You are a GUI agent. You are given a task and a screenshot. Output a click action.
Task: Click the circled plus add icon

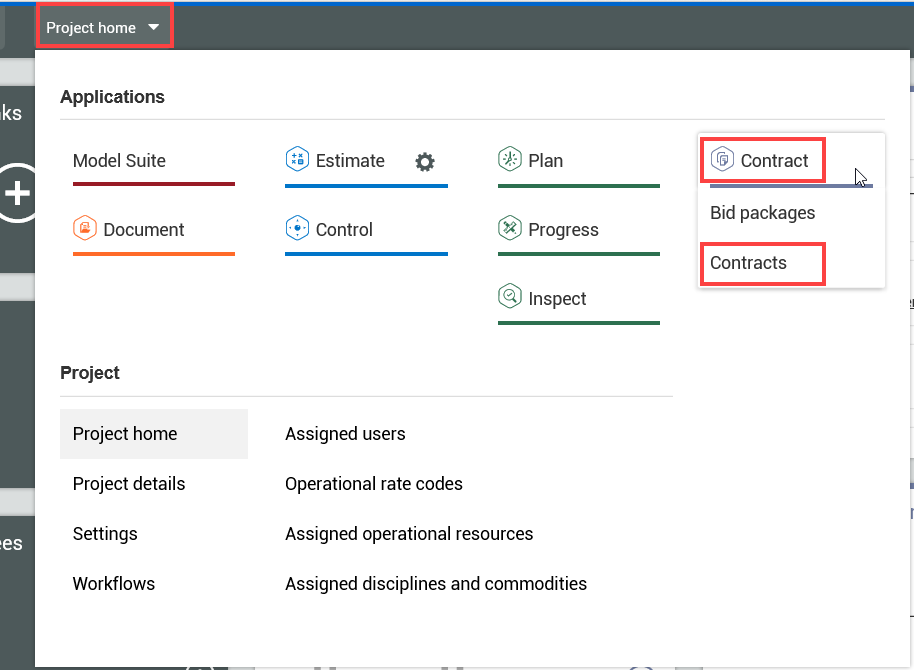pos(17,193)
